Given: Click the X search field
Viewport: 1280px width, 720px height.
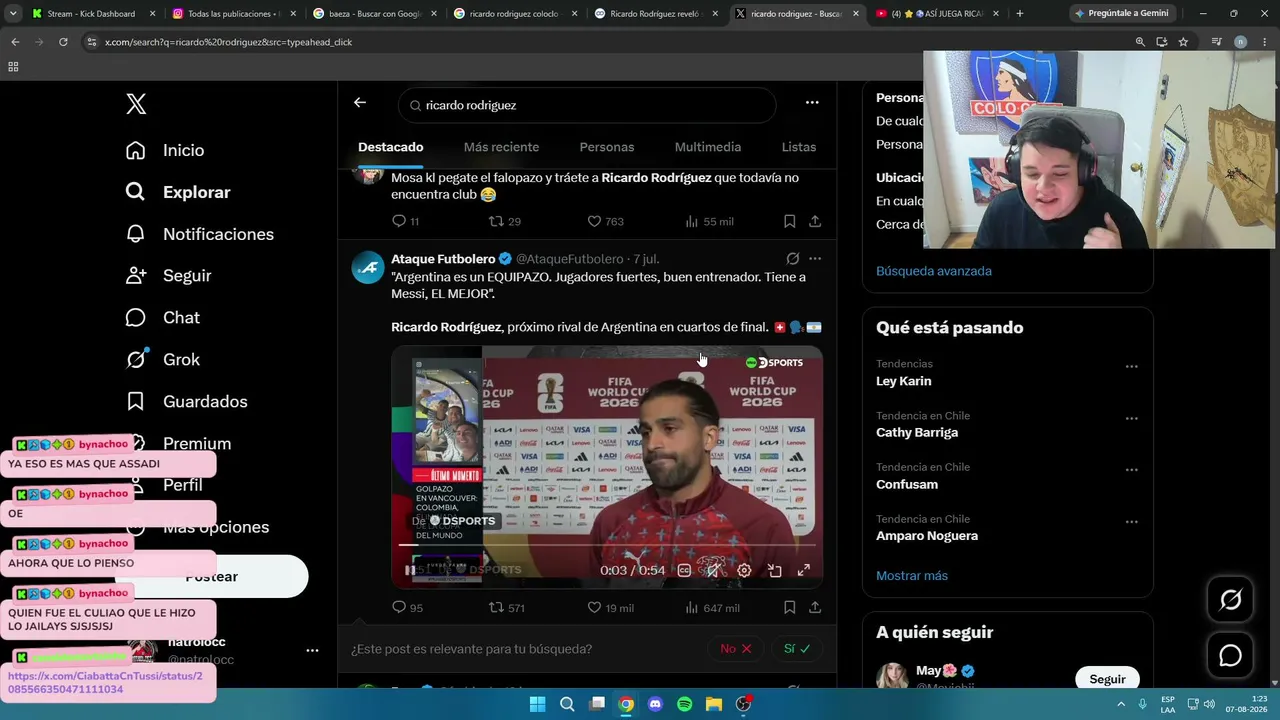Looking at the screenshot, I should click(587, 105).
